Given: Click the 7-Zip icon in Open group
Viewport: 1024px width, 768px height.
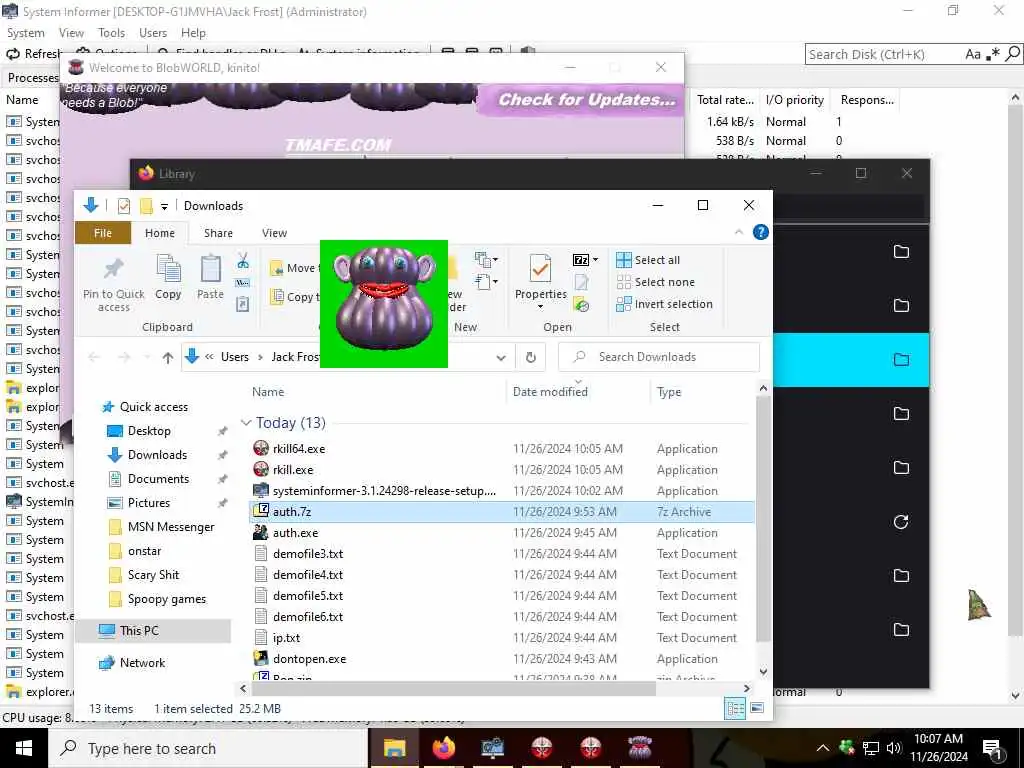Looking at the screenshot, I should (x=581, y=260).
